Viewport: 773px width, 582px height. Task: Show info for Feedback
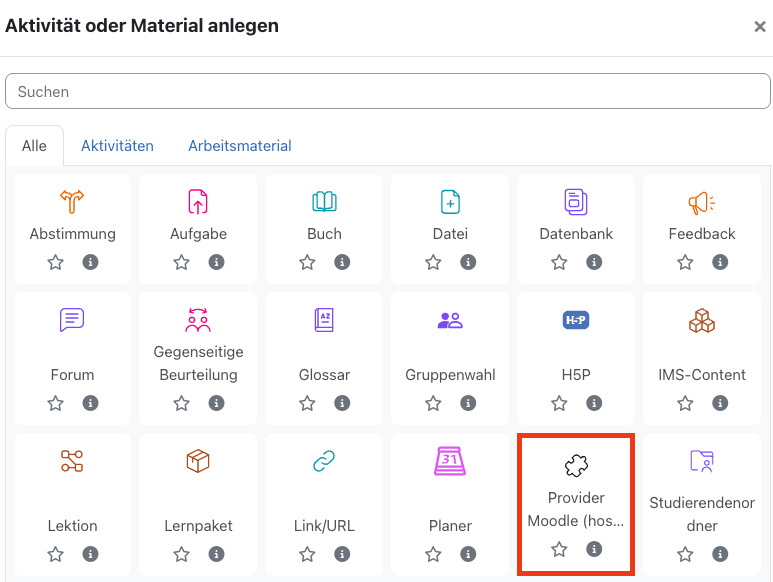pyautogui.click(x=720, y=262)
